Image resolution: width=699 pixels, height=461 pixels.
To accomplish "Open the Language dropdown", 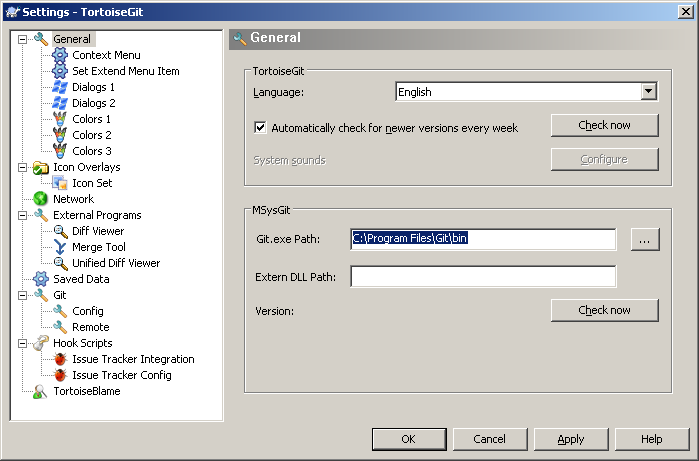I will point(649,92).
